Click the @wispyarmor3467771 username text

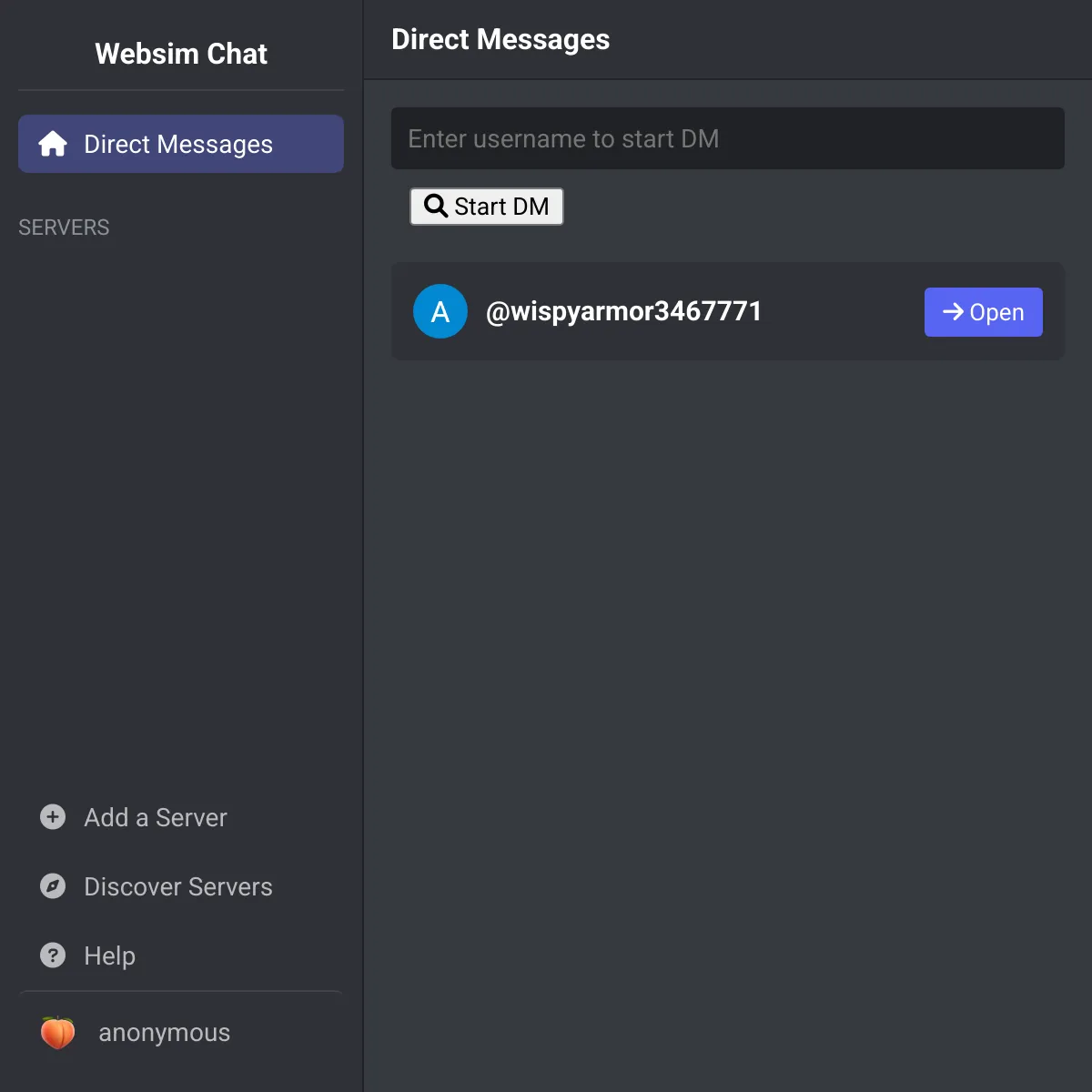623,311
